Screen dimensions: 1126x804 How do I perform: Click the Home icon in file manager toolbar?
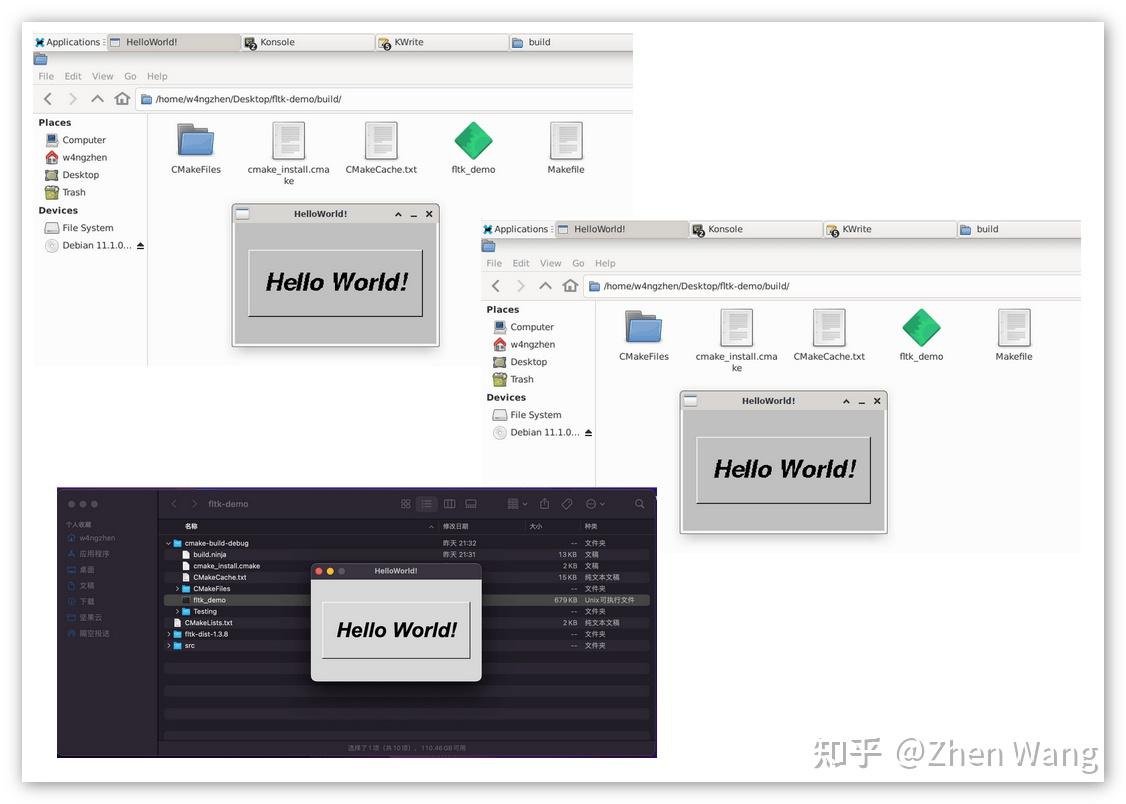[122, 99]
